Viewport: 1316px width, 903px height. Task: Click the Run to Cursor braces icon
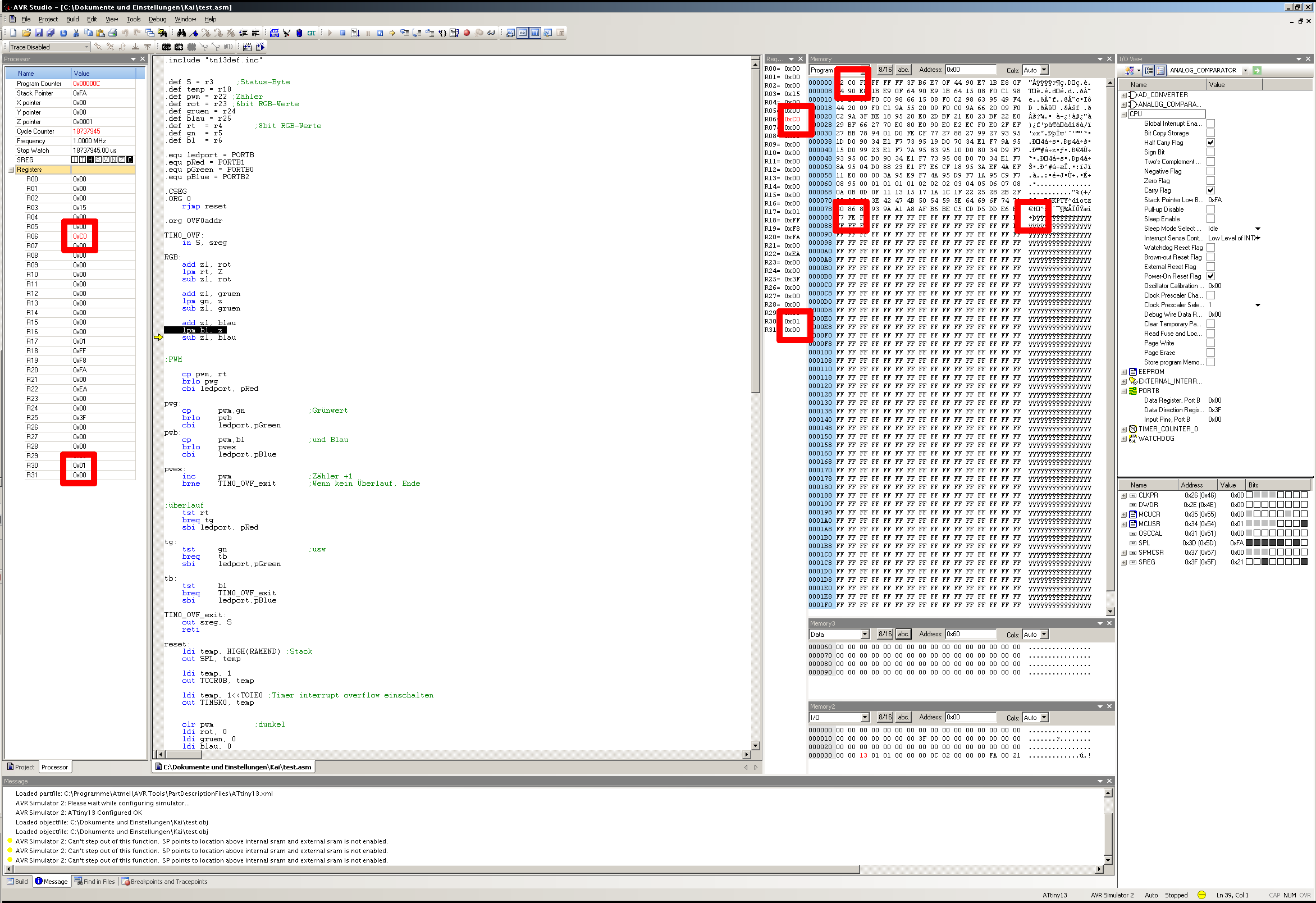pos(443,33)
